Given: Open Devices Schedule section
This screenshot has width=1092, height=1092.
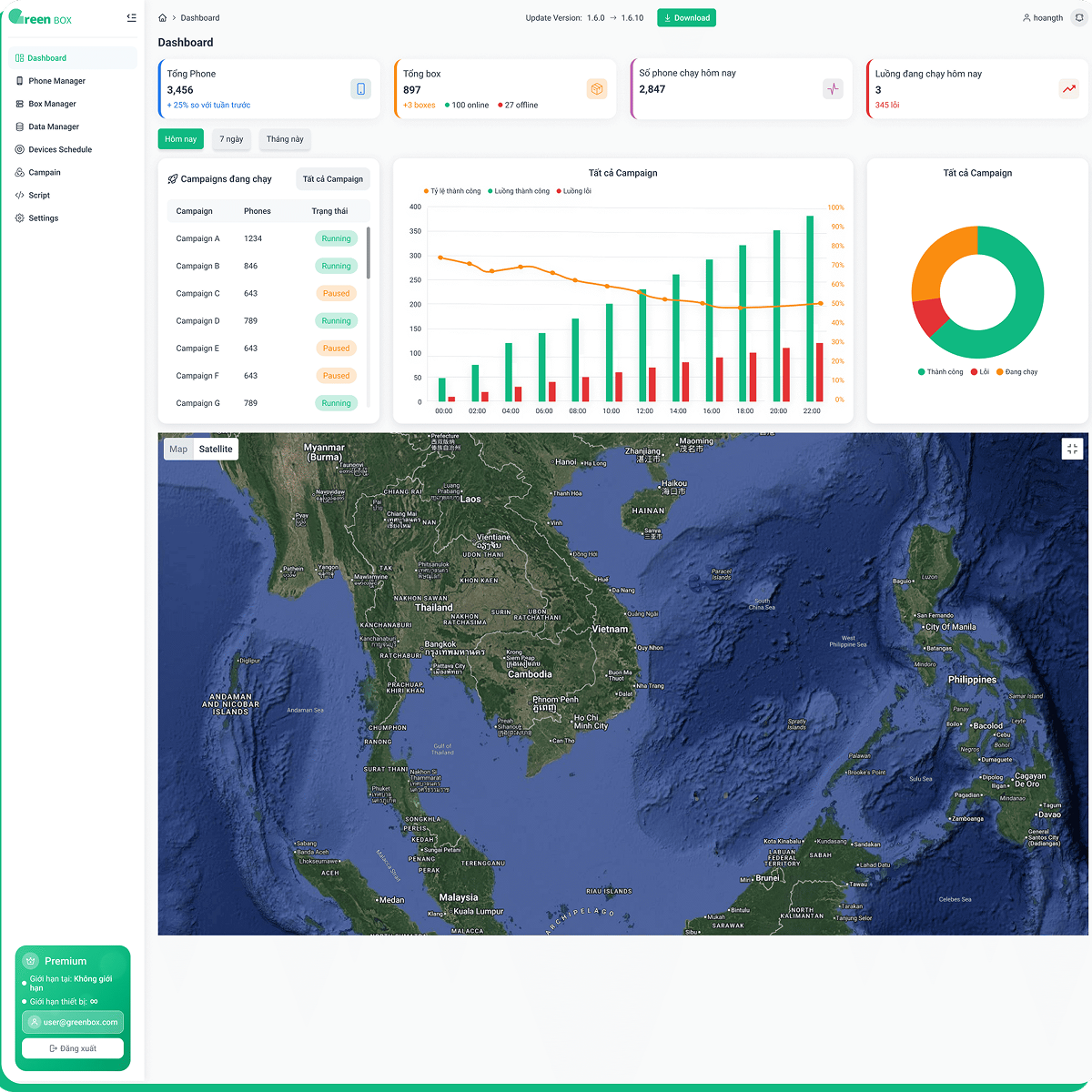Looking at the screenshot, I should coord(60,148).
